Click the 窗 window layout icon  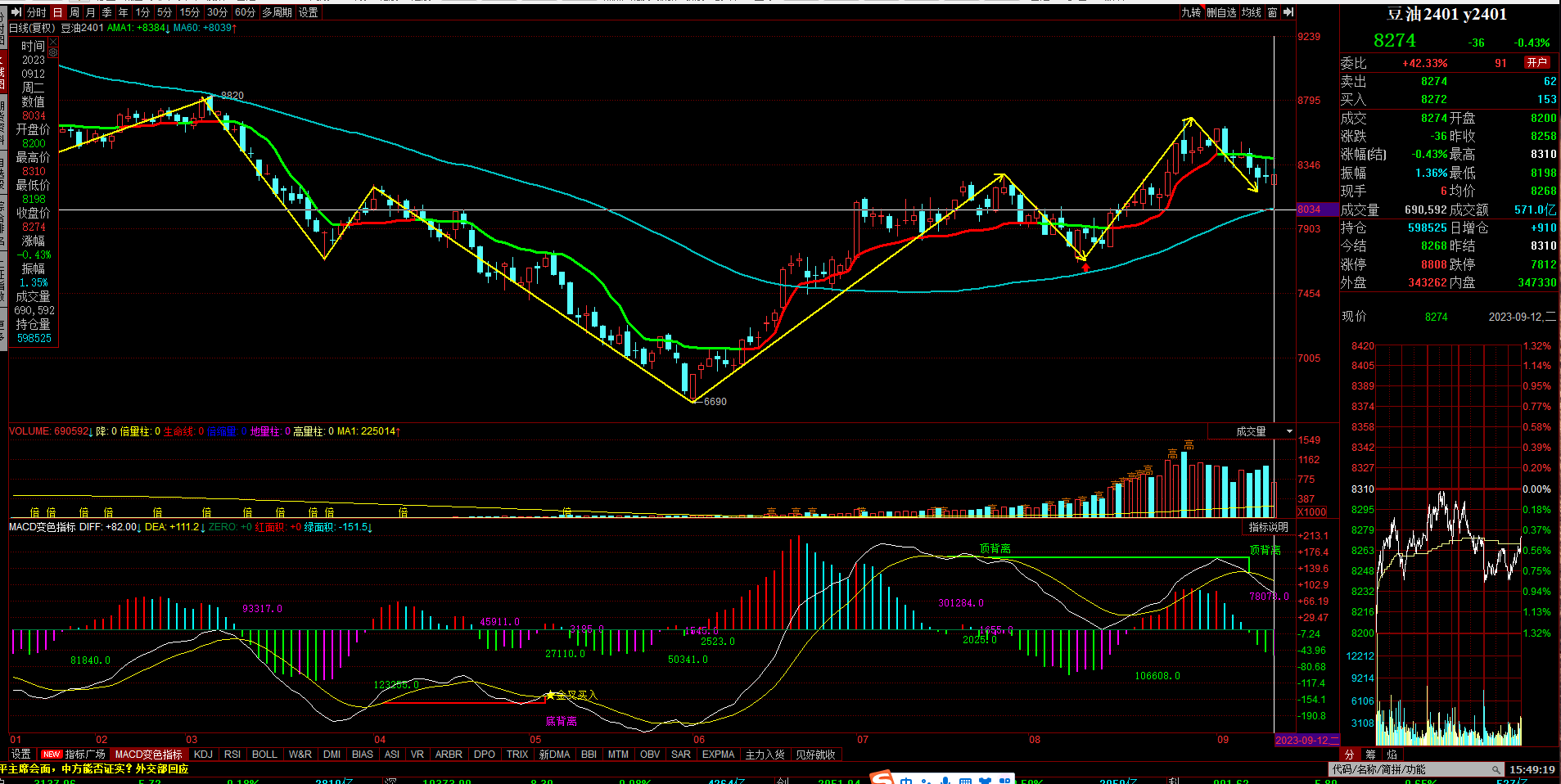click(1272, 12)
